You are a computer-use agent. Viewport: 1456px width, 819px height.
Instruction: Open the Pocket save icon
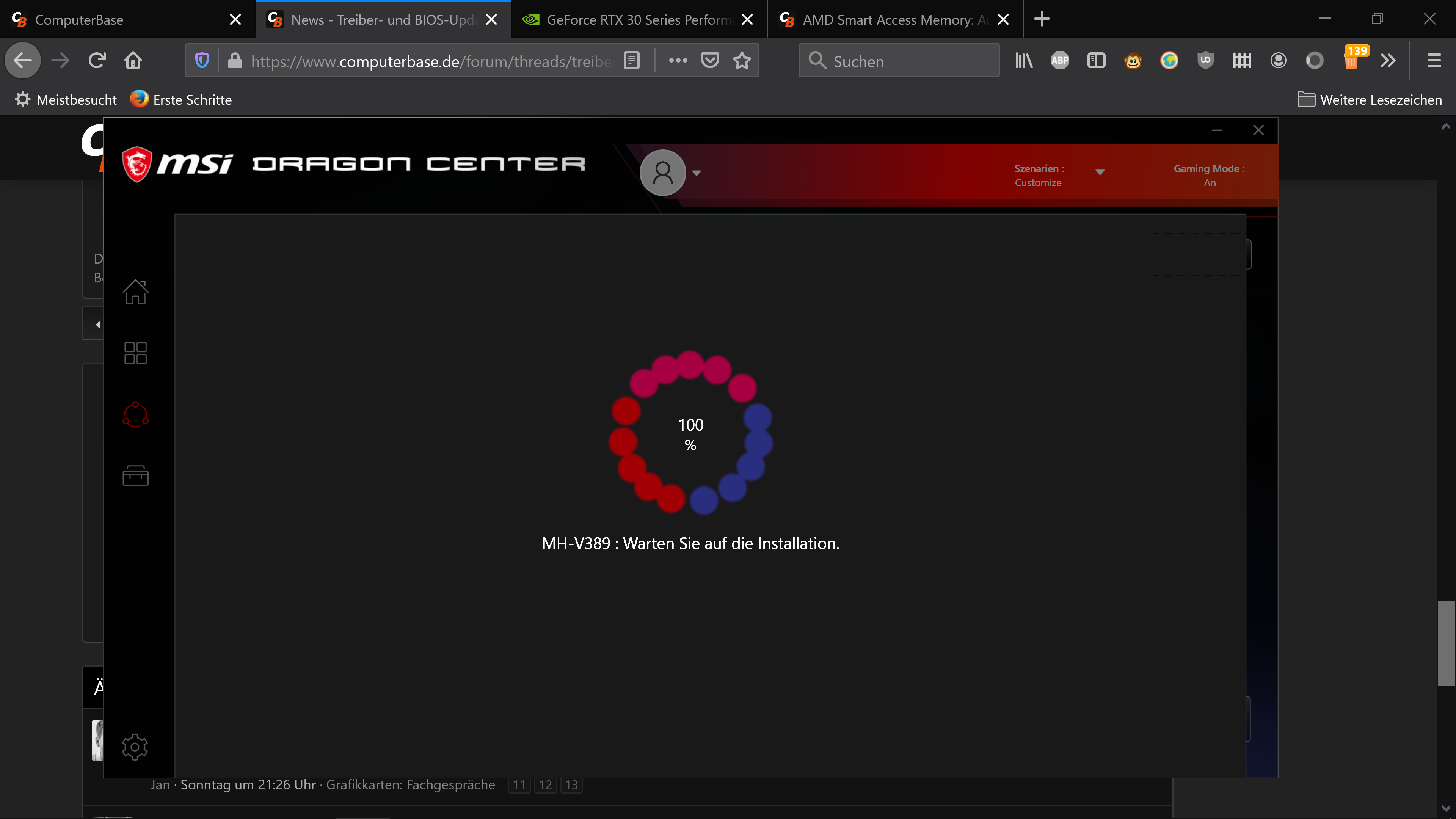point(710,61)
